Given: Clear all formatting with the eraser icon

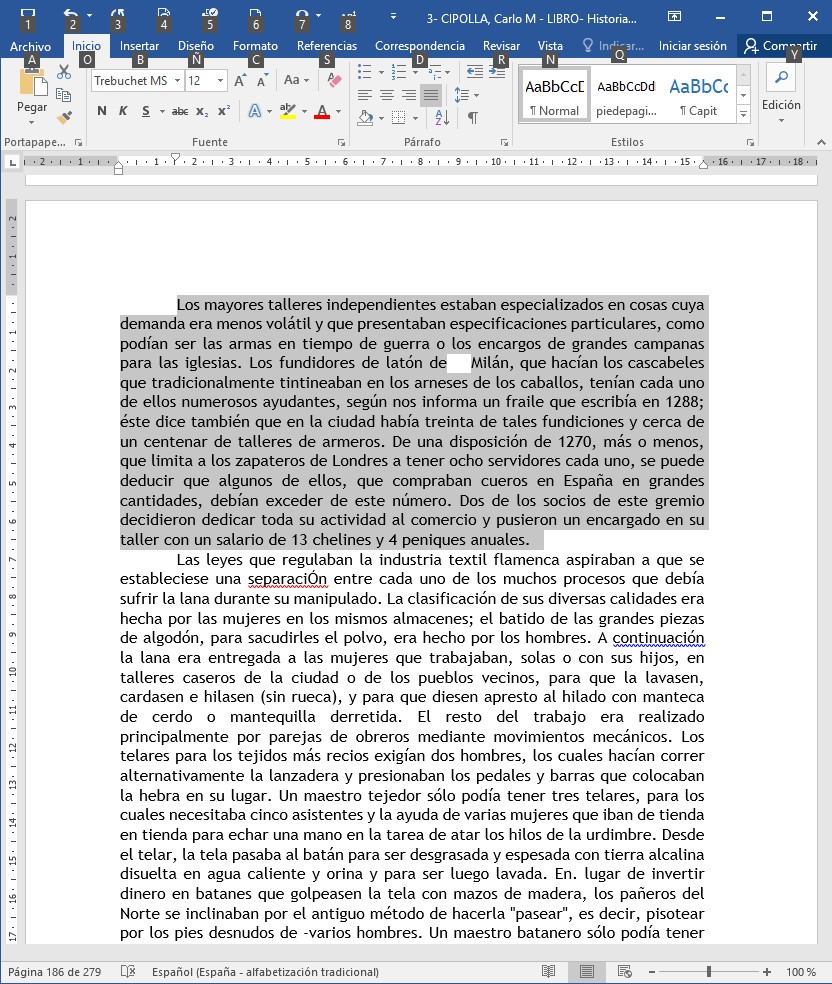Looking at the screenshot, I should click(x=334, y=80).
